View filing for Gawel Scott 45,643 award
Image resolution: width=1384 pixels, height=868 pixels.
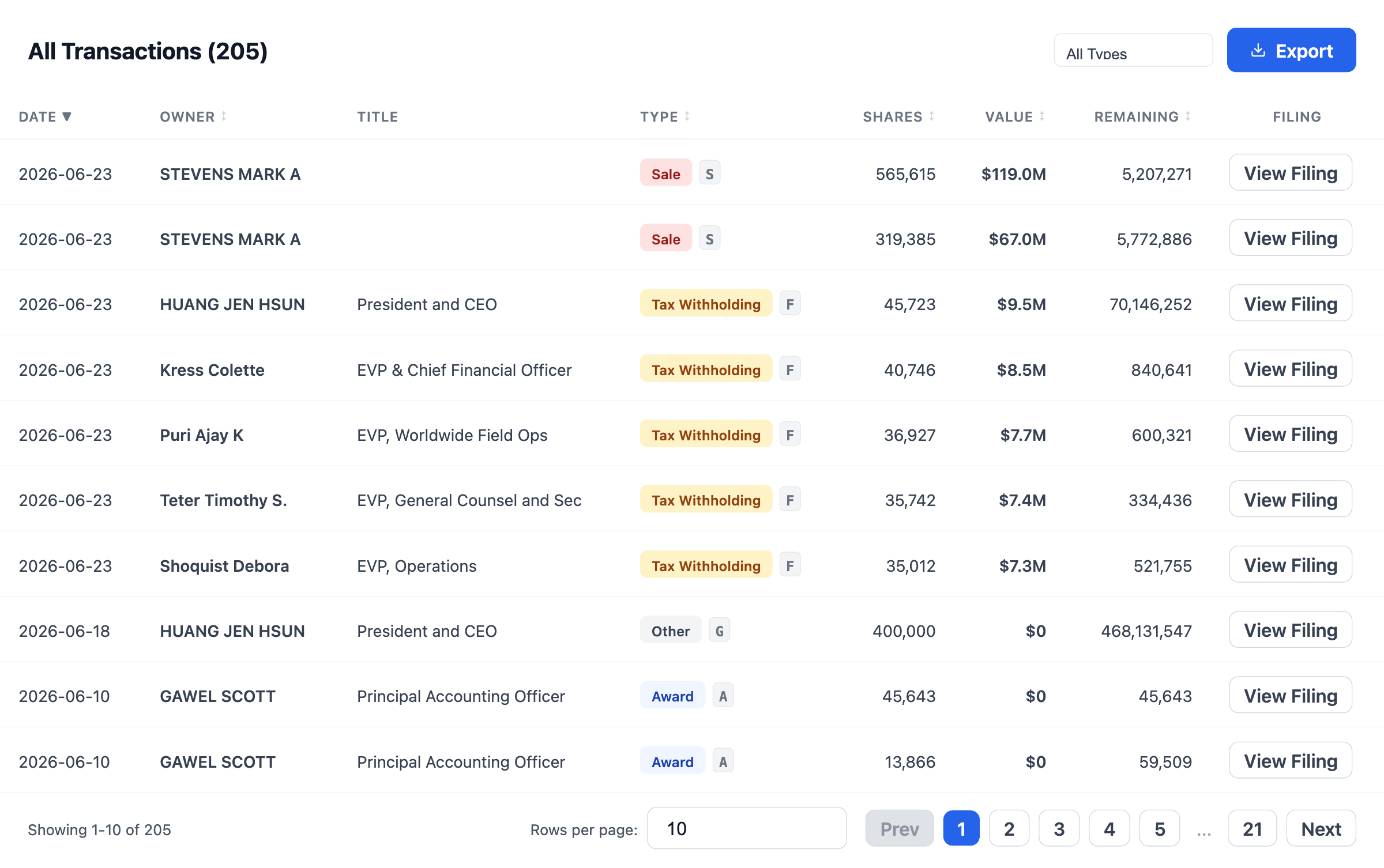[x=1291, y=696]
